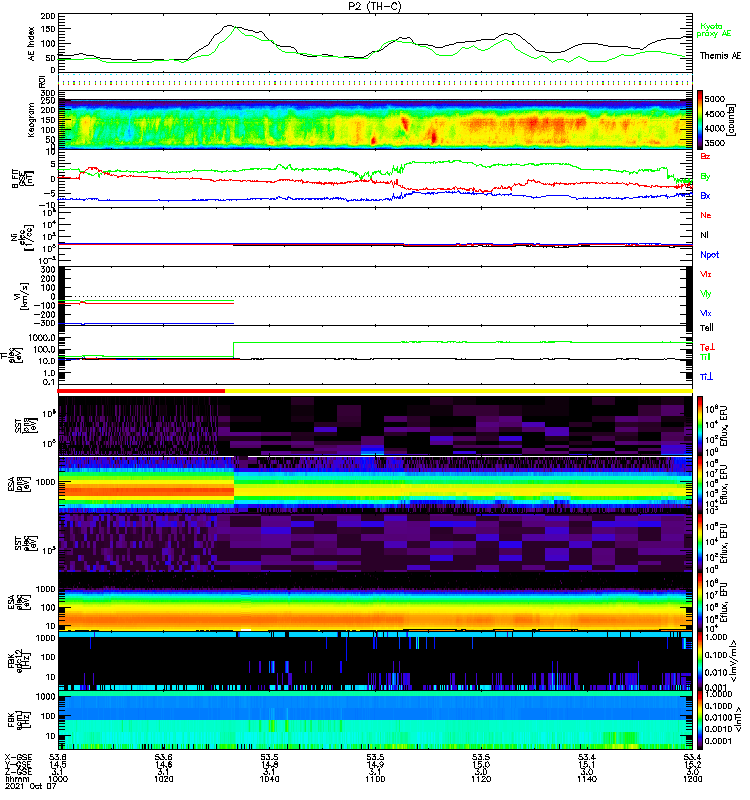Viewport: 750px width, 800px height.
Task: Click the blue Ti perpendicular legend label
Action: coord(706,377)
